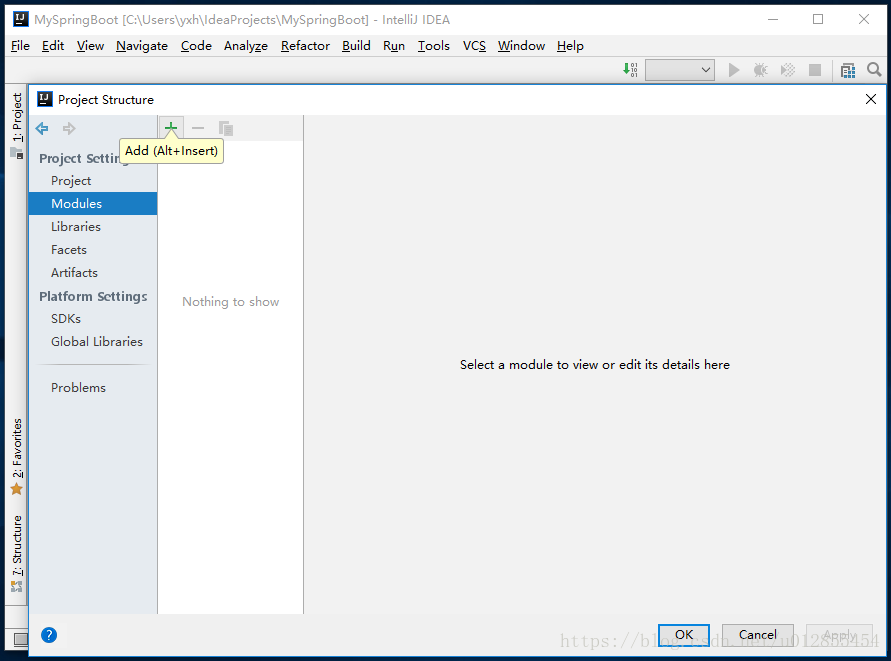Click the forward navigation arrow

(x=69, y=128)
